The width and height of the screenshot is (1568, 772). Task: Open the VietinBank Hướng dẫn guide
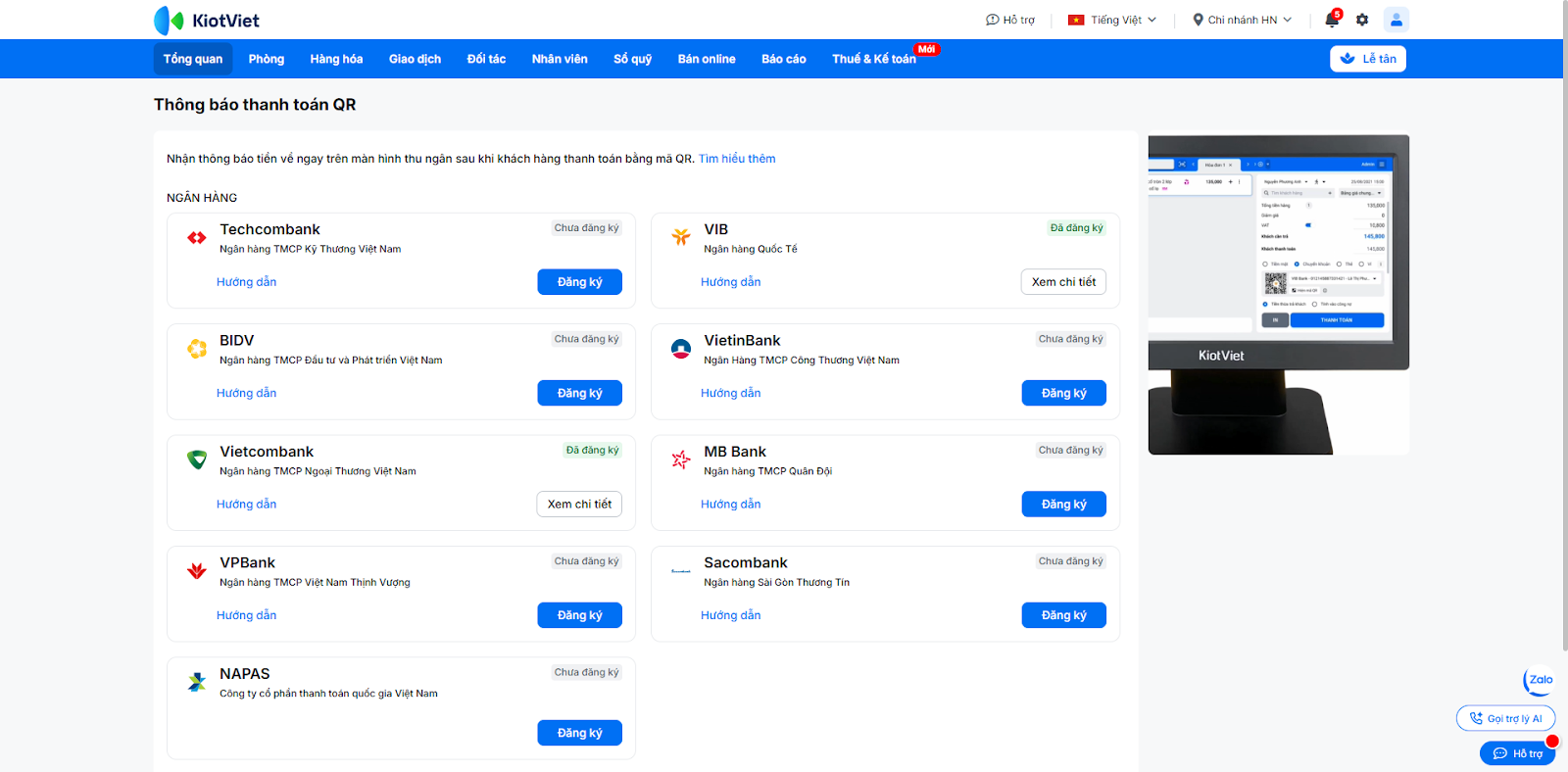(731, 393)
